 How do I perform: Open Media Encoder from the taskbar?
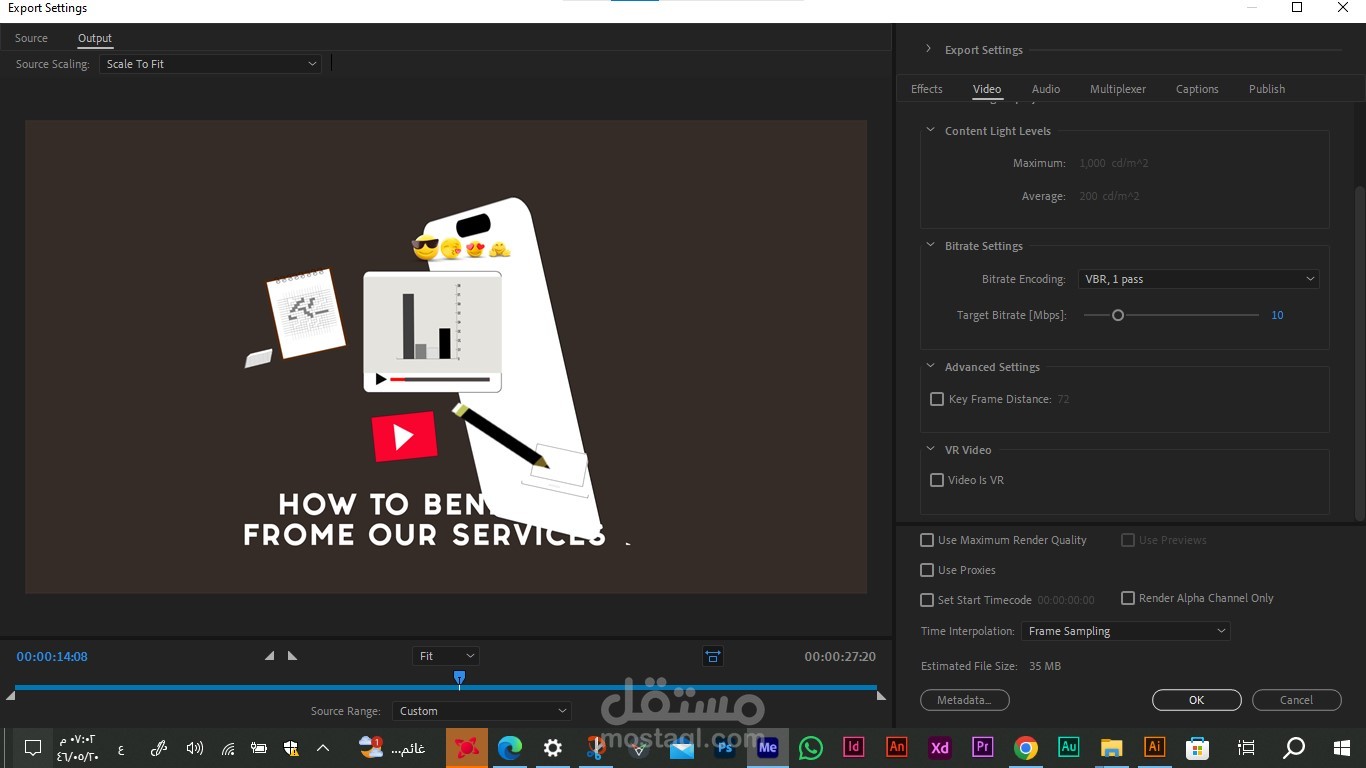point(768,747)
